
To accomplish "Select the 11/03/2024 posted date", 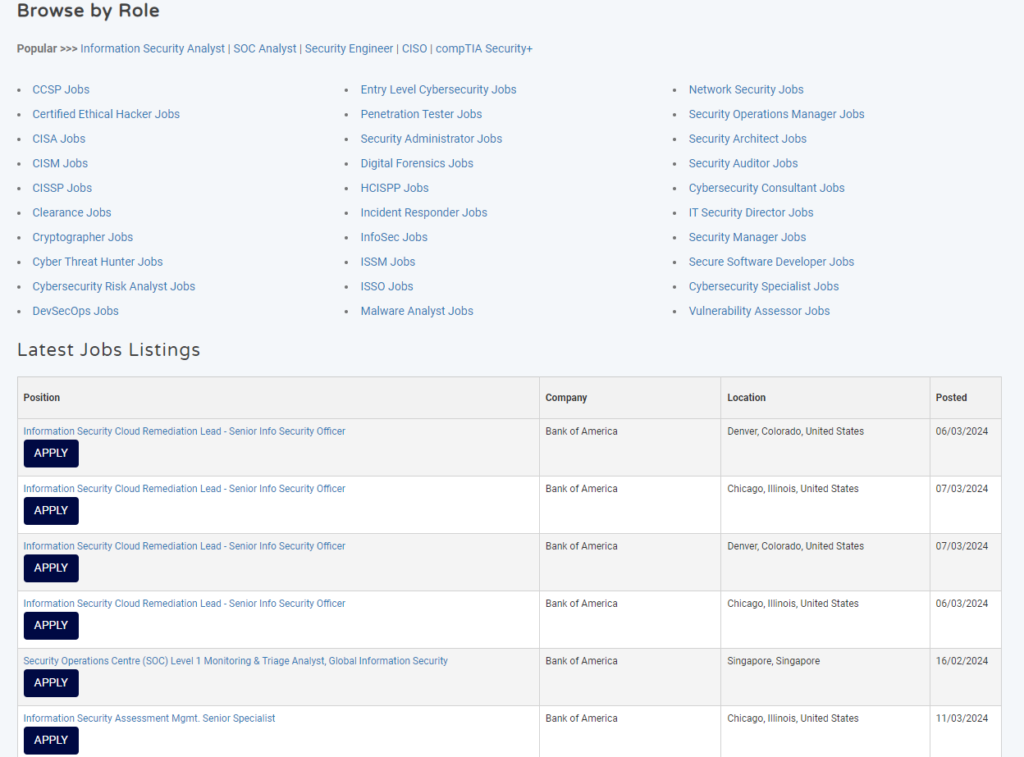I will (x=962, y=718).
